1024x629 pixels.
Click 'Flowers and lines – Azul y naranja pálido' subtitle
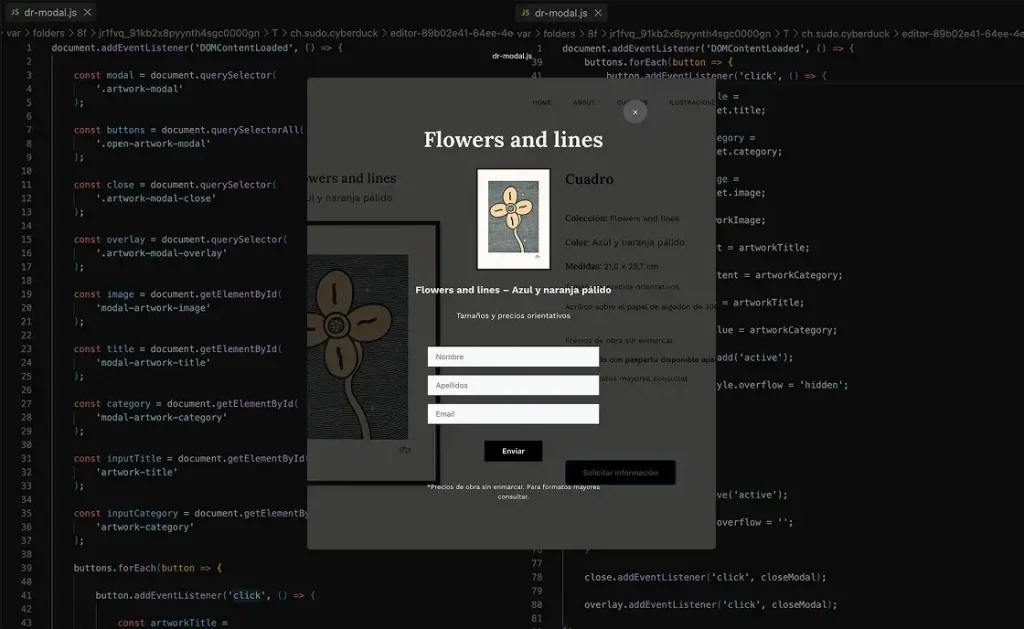pyautogui.click(x=513, y=289)
